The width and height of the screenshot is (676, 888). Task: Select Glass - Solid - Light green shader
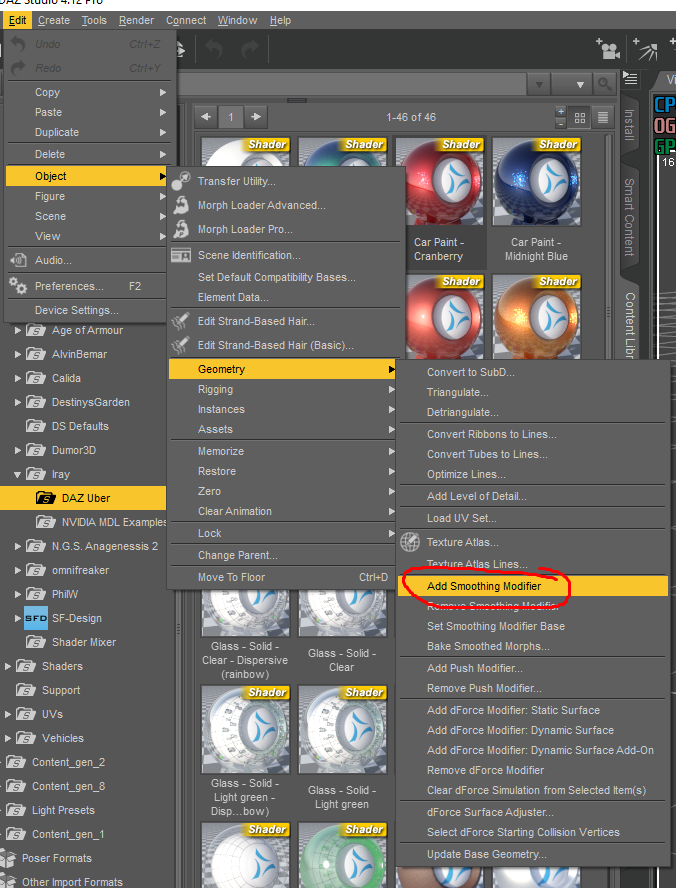tap(342, 750)
